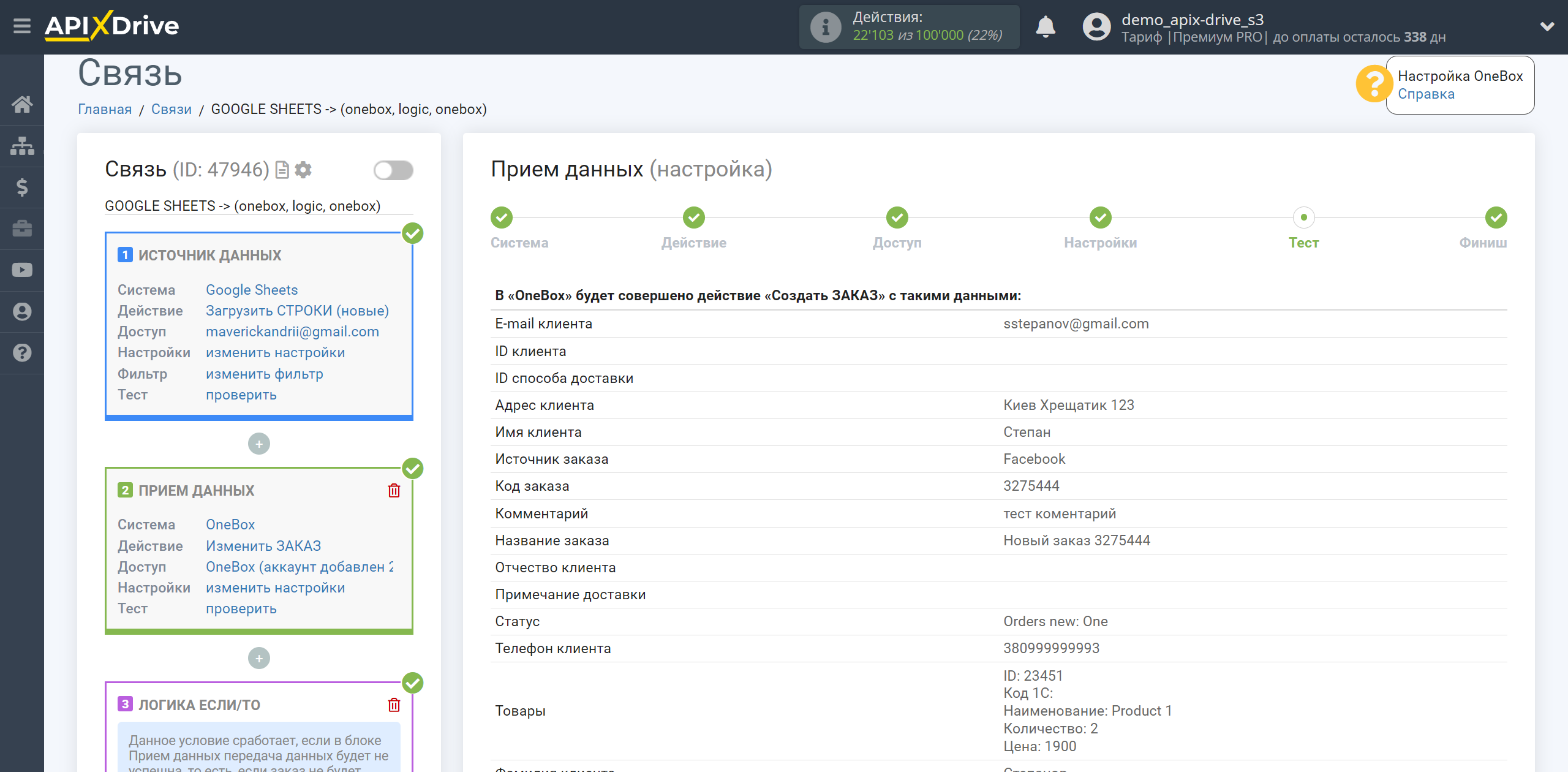Open Загрузить СТРОКИ (новые) action link
This screenshot has width=1568, height=772.
click(x=297, y=311)
